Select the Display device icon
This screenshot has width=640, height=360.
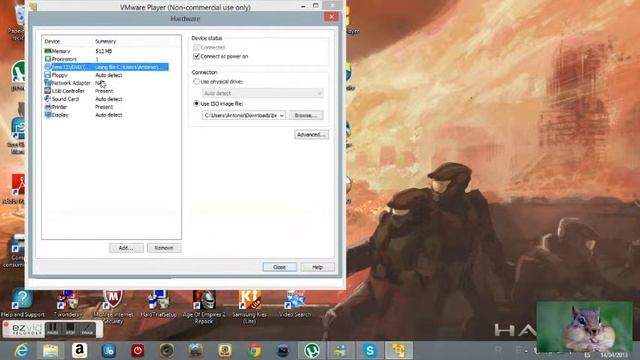point(48,115)
